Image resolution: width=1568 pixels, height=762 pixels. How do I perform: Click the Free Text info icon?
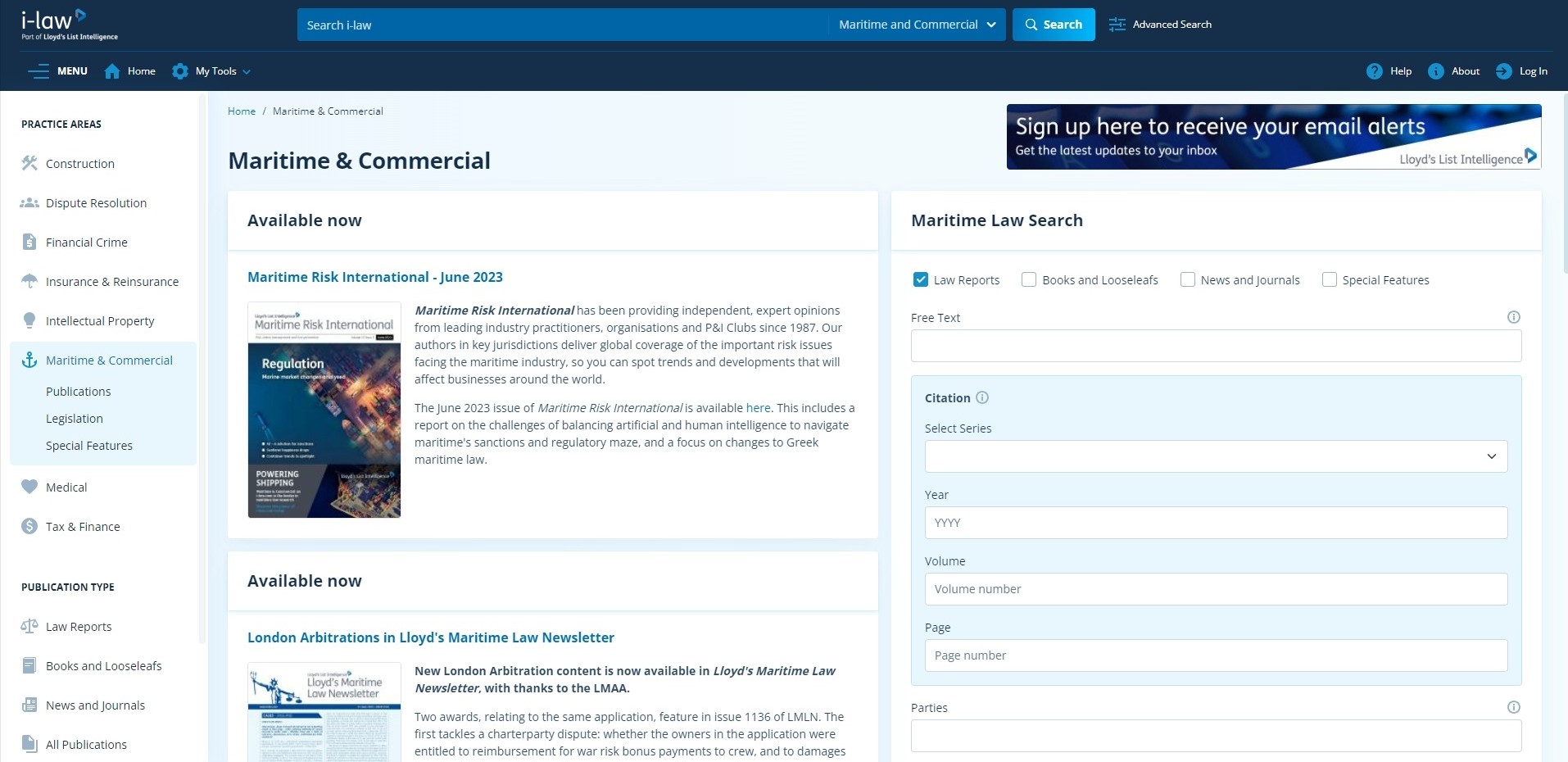tap(1514, 317)
